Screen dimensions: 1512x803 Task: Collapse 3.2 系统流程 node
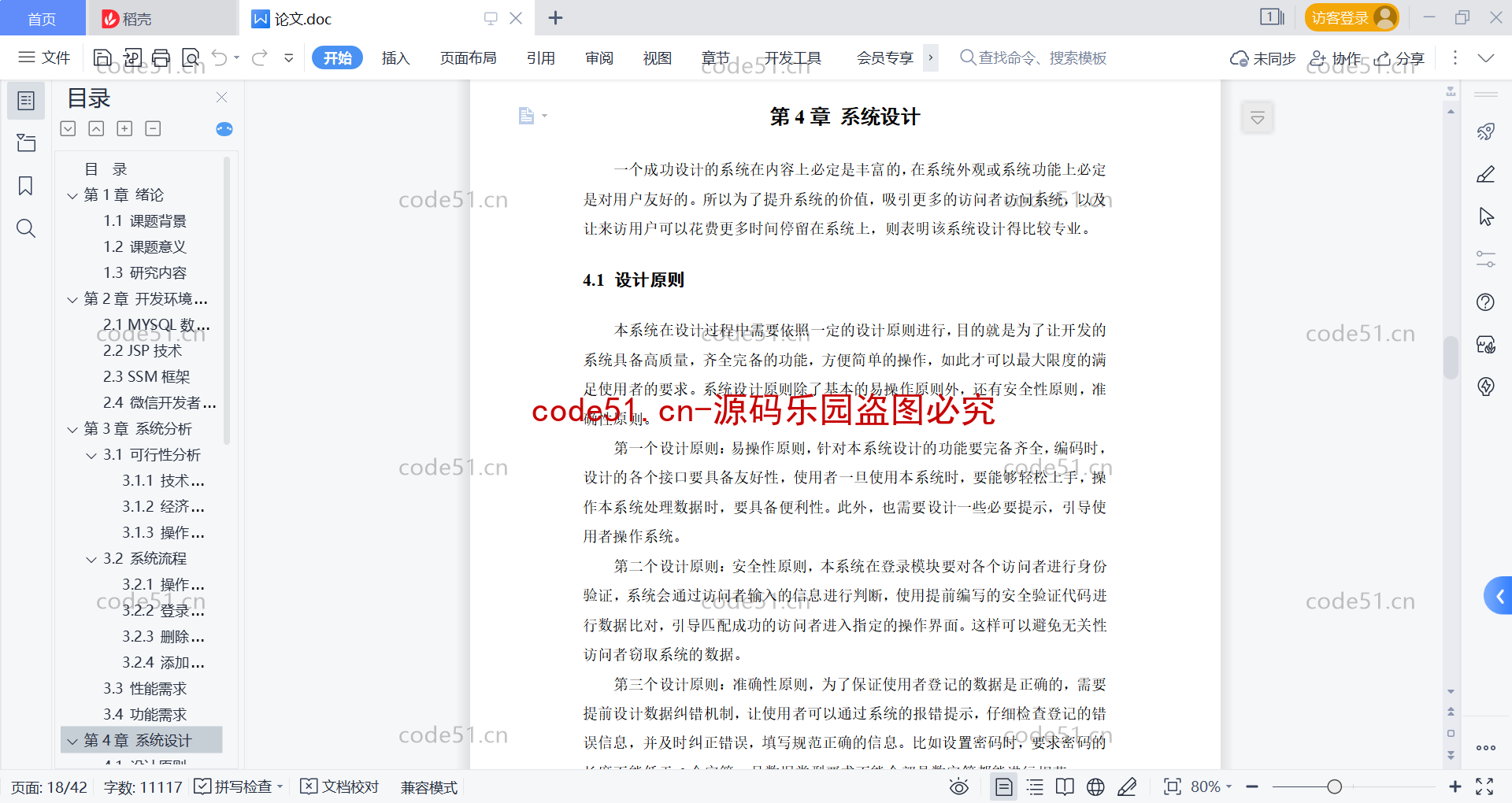click(91, 559)
